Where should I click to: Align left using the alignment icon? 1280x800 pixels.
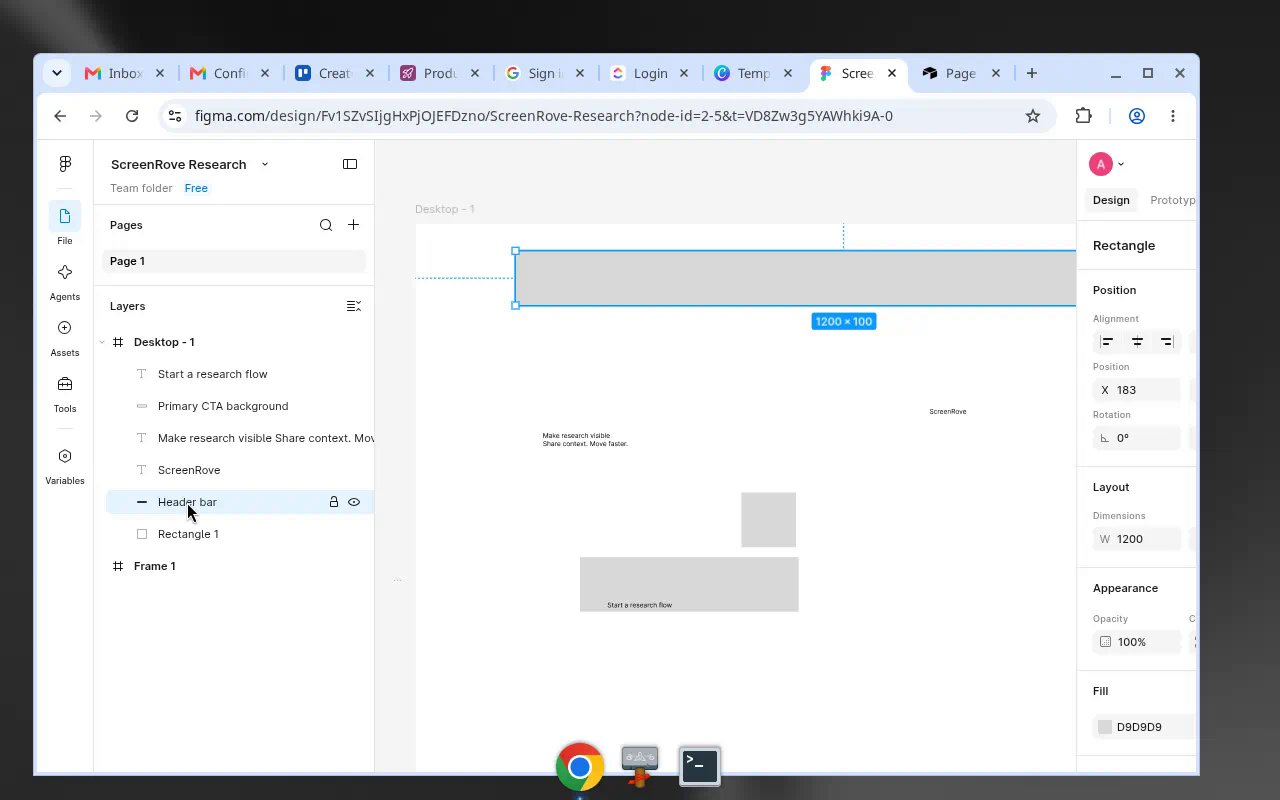tap(1107, 342)
